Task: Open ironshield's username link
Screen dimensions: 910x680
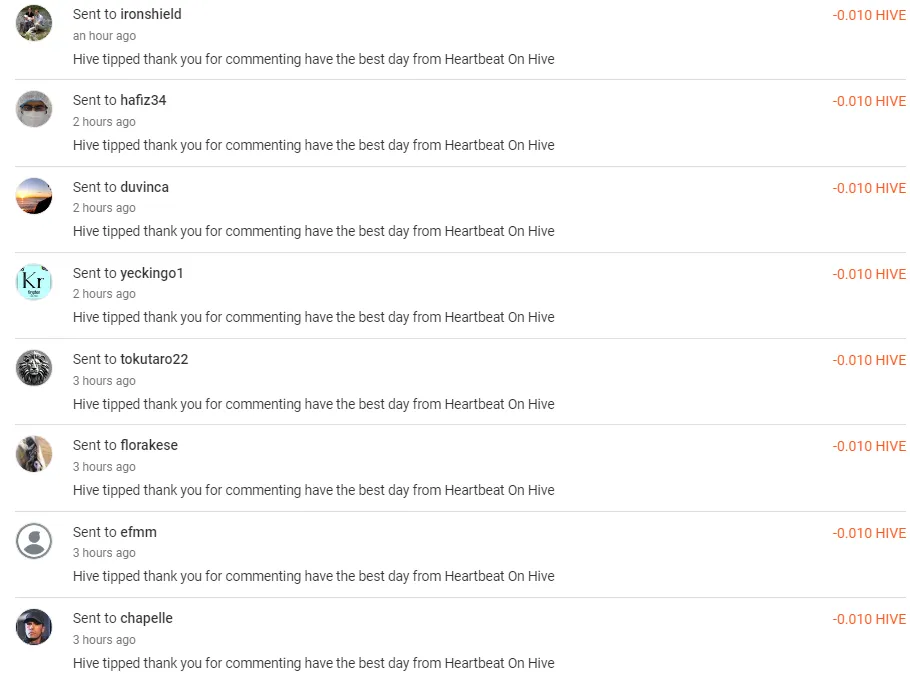Action: pyautogui.click(x=150, y=14)
